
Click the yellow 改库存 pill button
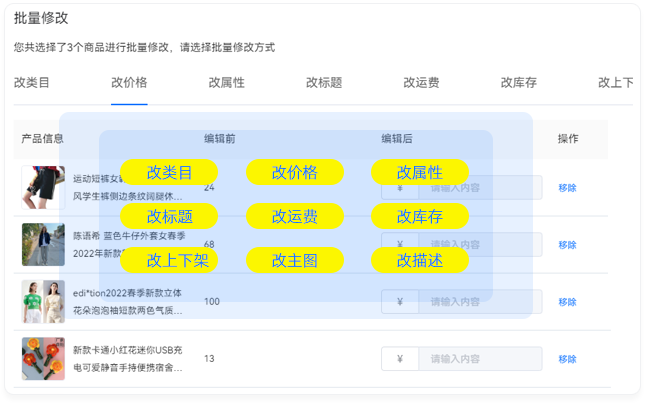[x=420, y=216]
